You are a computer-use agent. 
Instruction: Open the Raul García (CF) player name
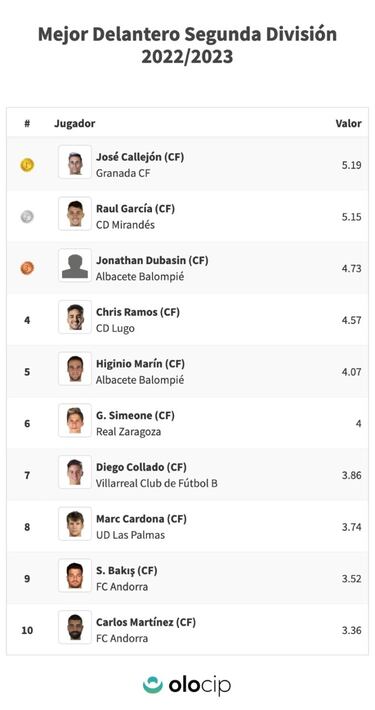[135, 209]
